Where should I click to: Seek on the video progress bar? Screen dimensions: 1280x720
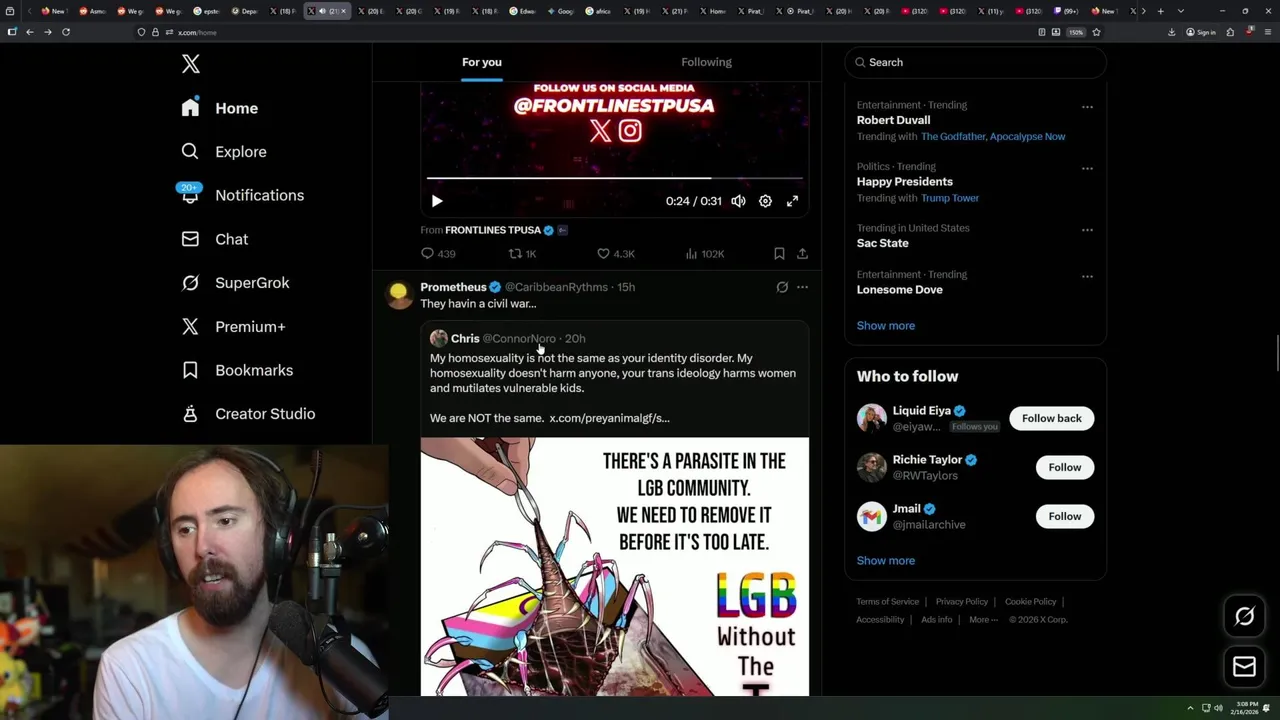click(x=615, y=178)
